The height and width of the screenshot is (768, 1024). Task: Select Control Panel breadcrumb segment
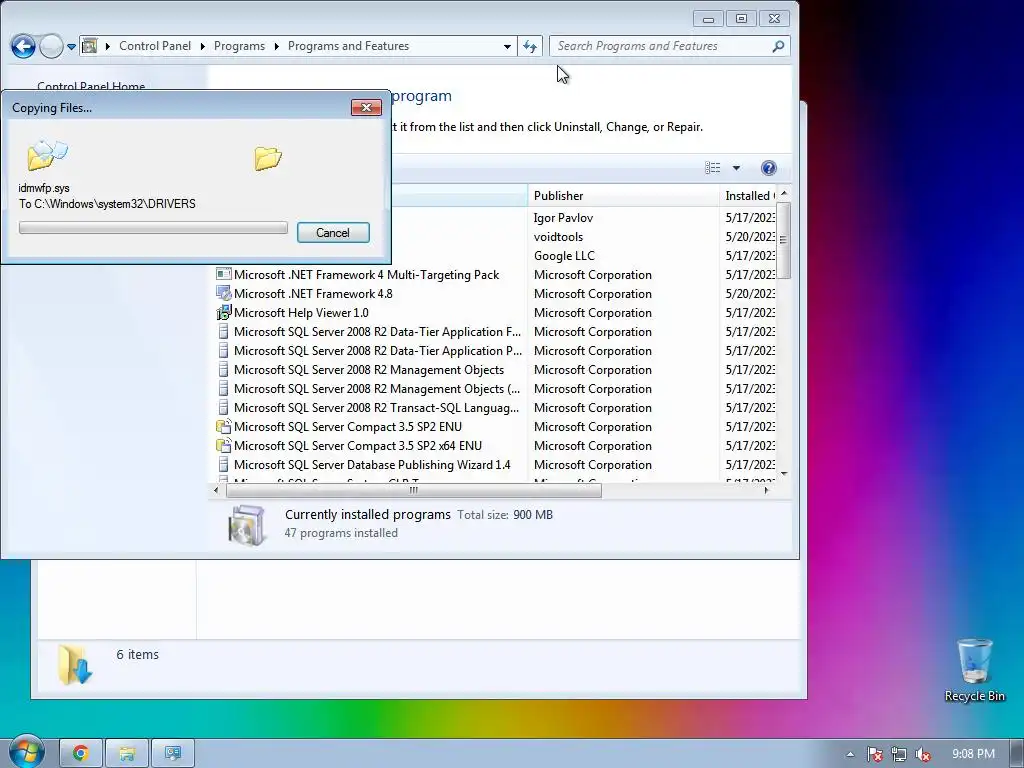pos(155,46)
